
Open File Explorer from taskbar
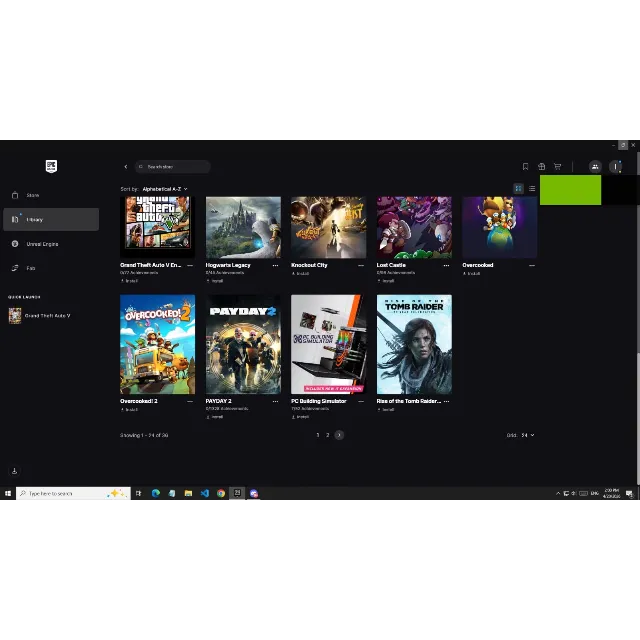click(x=188, y=493)
